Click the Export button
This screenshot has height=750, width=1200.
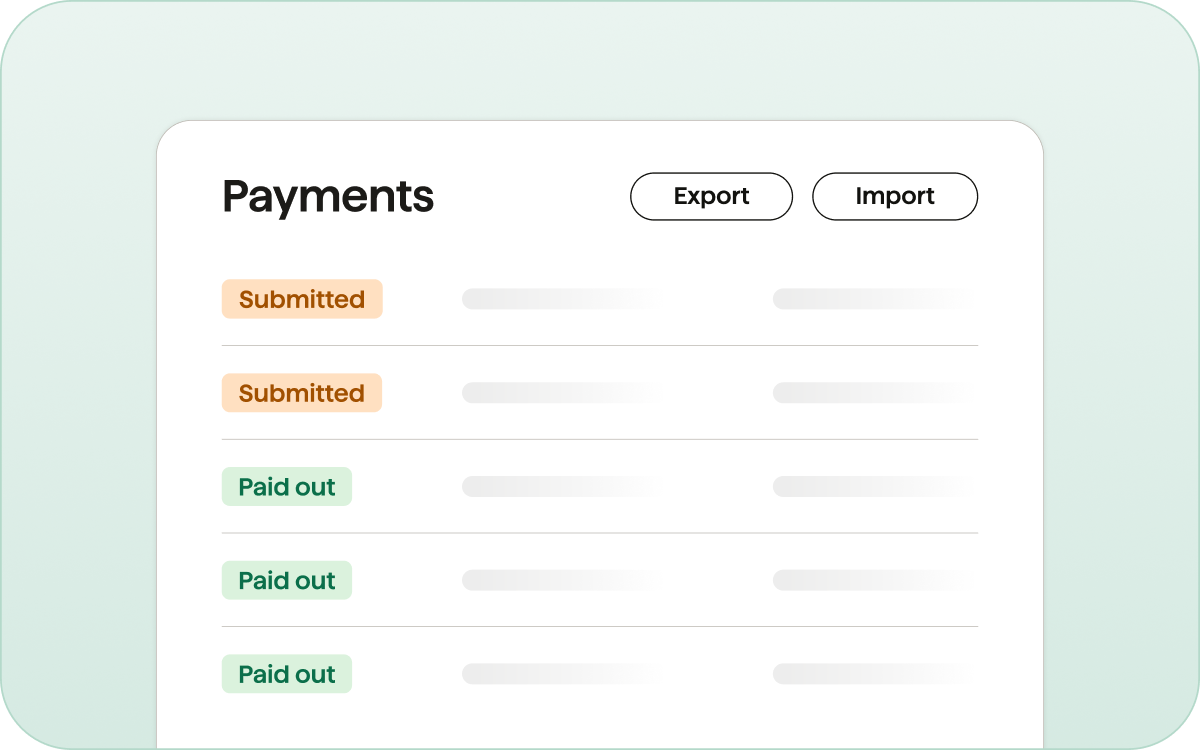[x=711, y=196]
